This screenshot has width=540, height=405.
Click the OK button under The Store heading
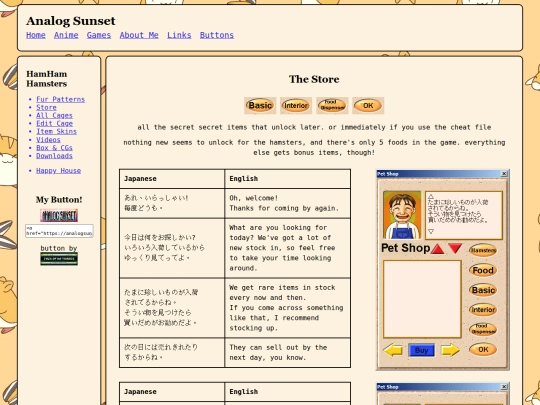click(x=368, y=105)
